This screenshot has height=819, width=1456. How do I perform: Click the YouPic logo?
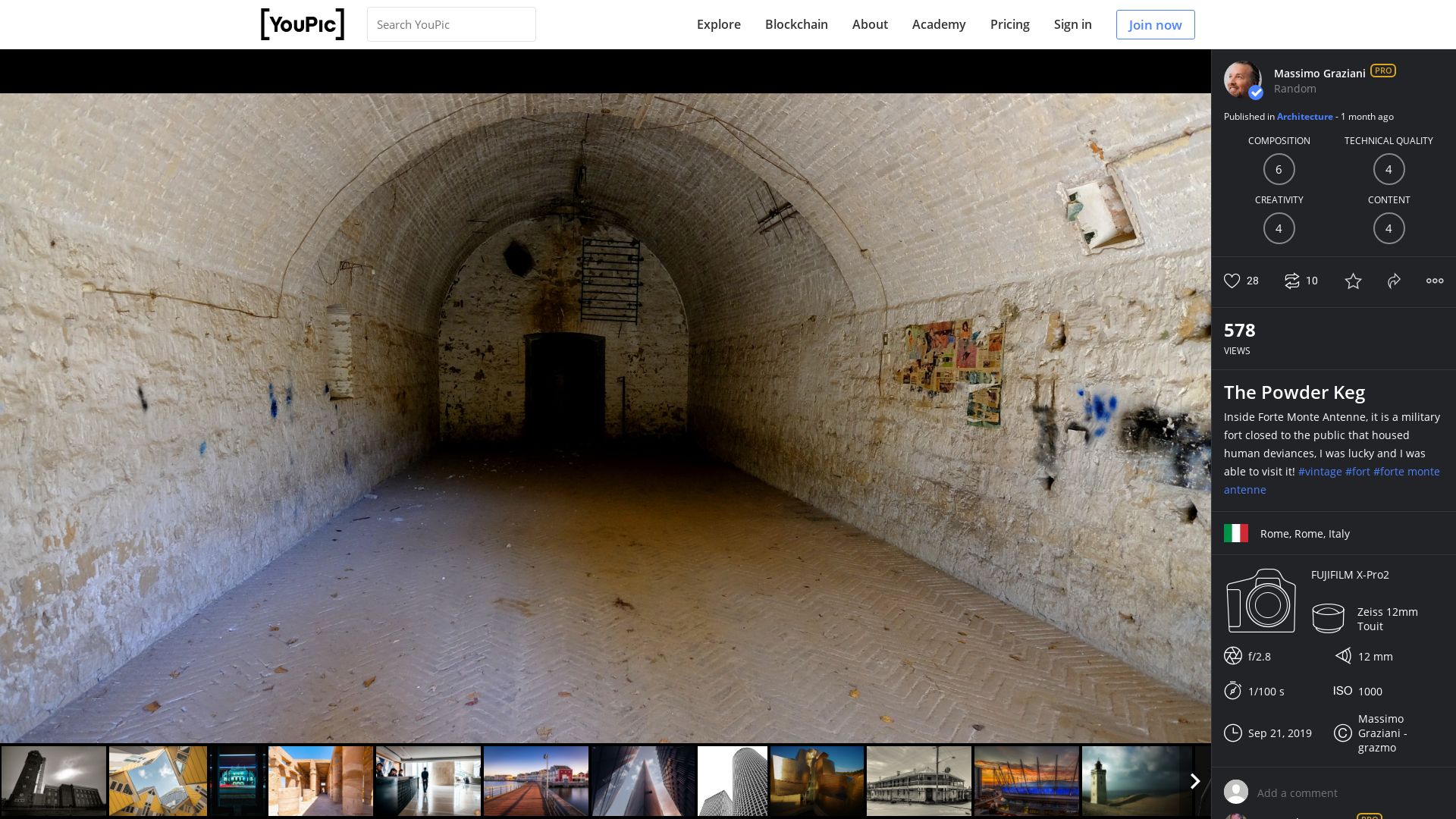tap(303, 24)
